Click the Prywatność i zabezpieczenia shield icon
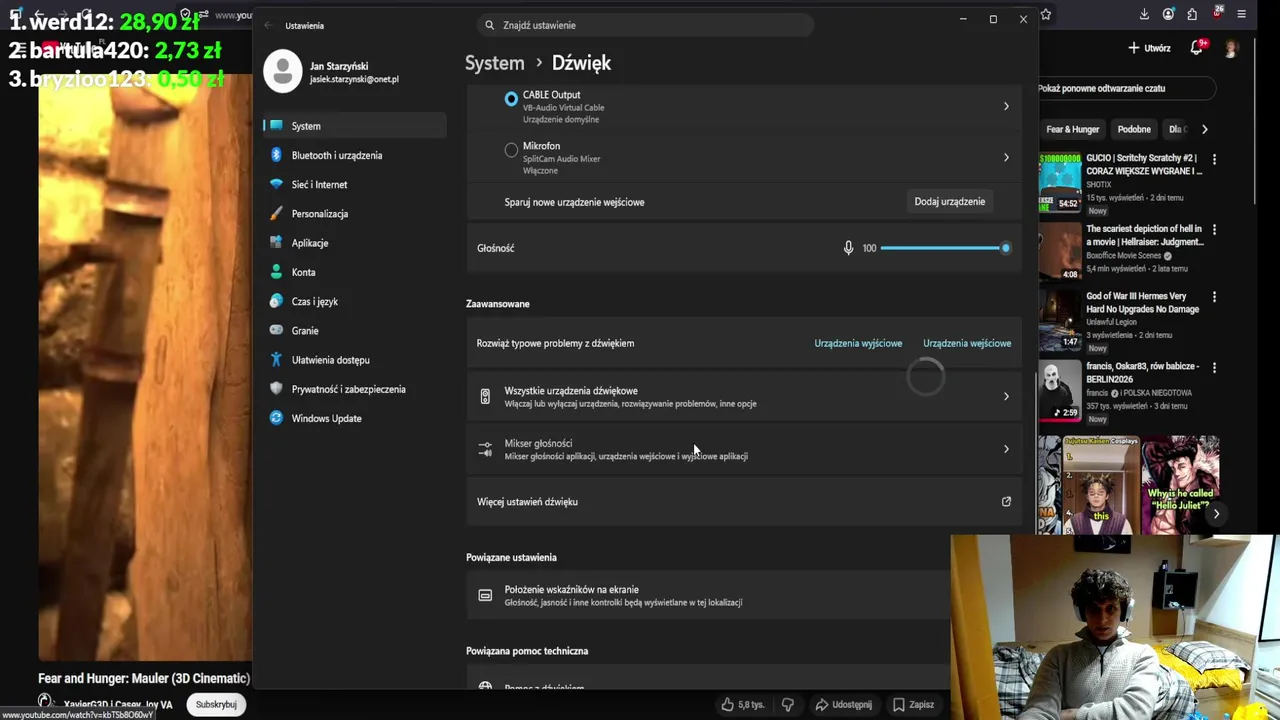The image size is (1280, 720). 276,389
